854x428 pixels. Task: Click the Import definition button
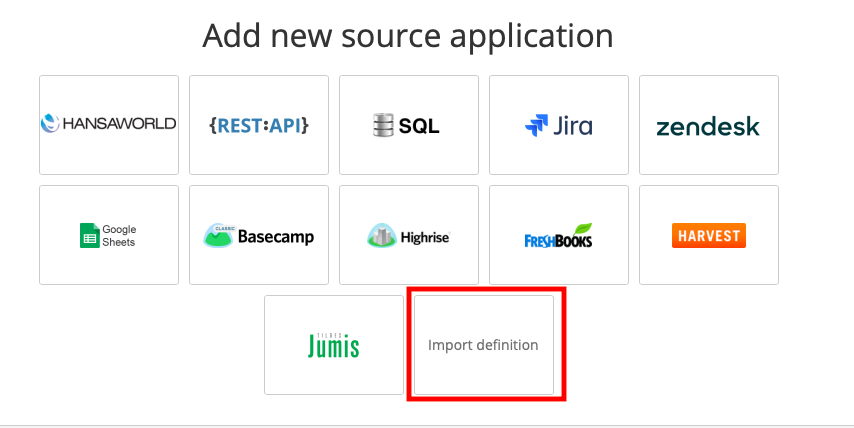point(484,345)
